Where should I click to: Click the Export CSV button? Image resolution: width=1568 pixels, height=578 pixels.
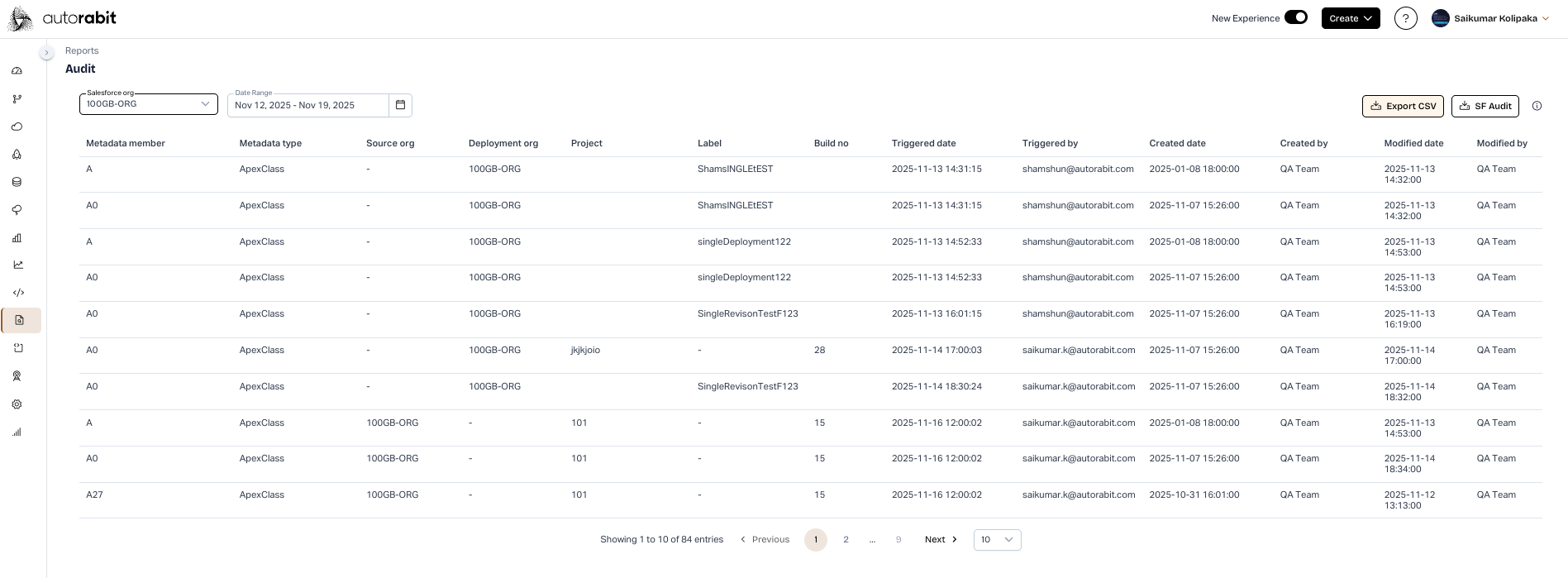pyautogui.click(x=1403, y=106)
